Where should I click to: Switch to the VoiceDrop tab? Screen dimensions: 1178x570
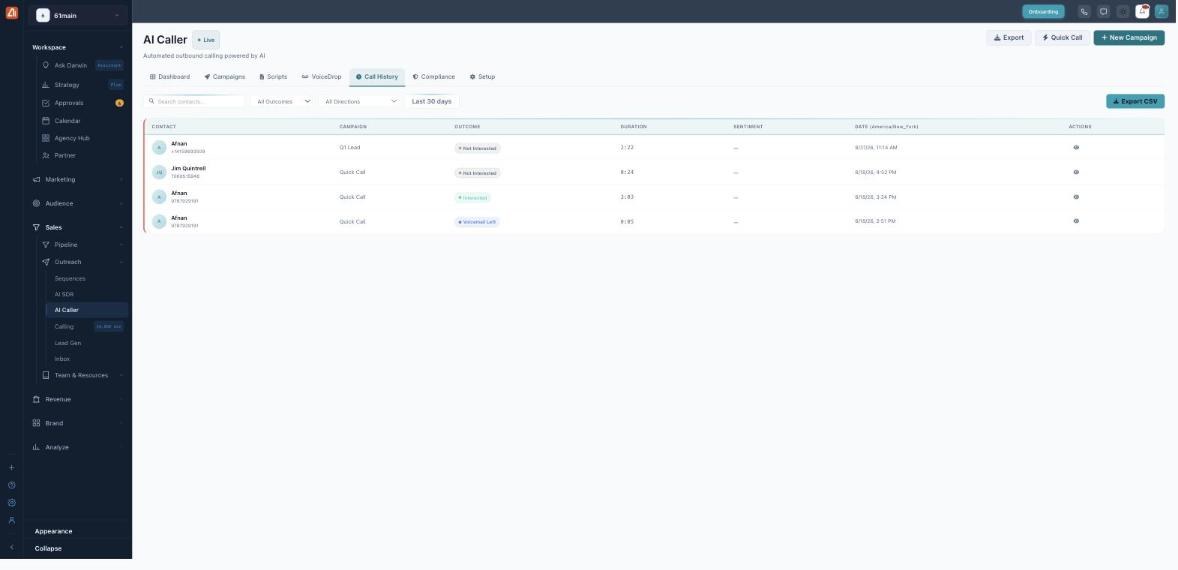coord(322,77)
